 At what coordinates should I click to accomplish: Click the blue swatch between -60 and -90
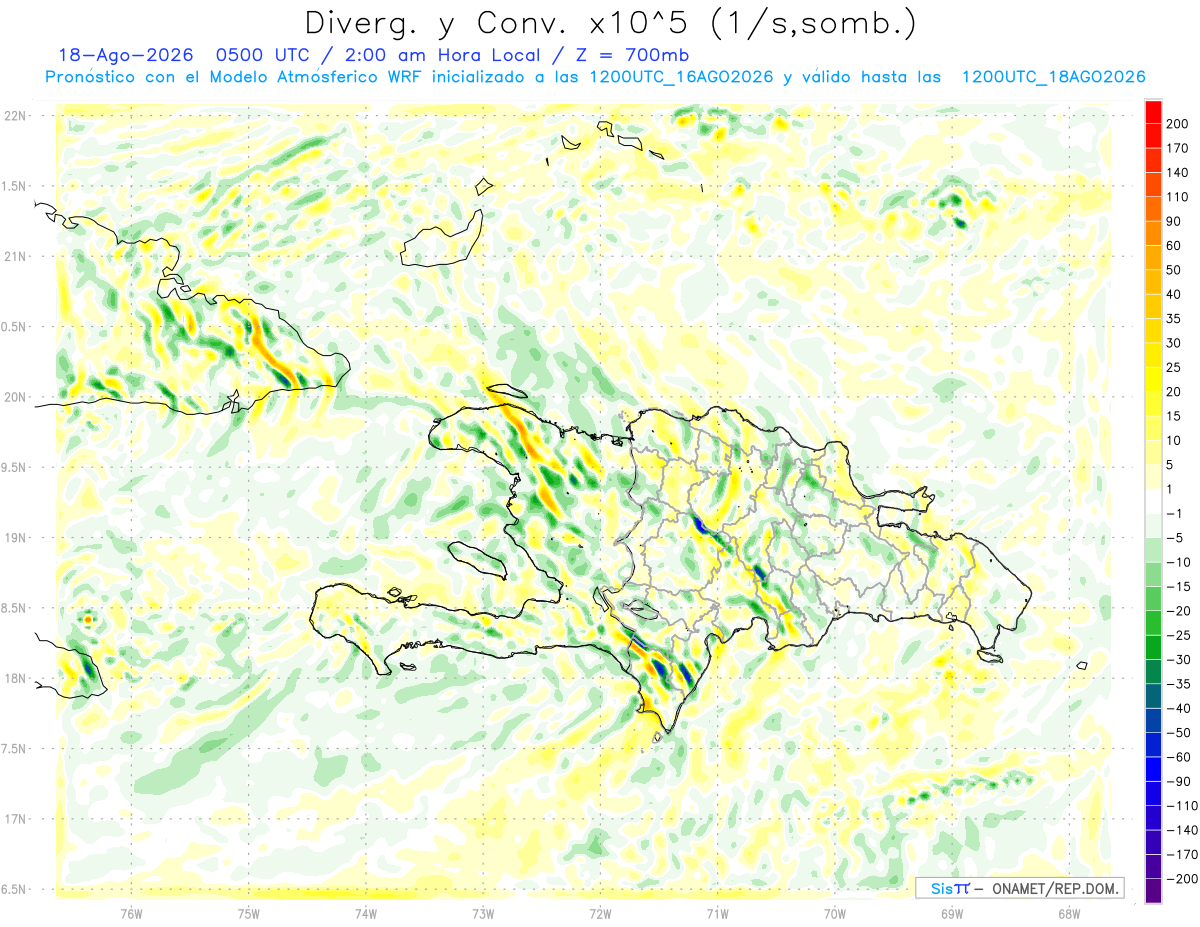(1153, 770)
